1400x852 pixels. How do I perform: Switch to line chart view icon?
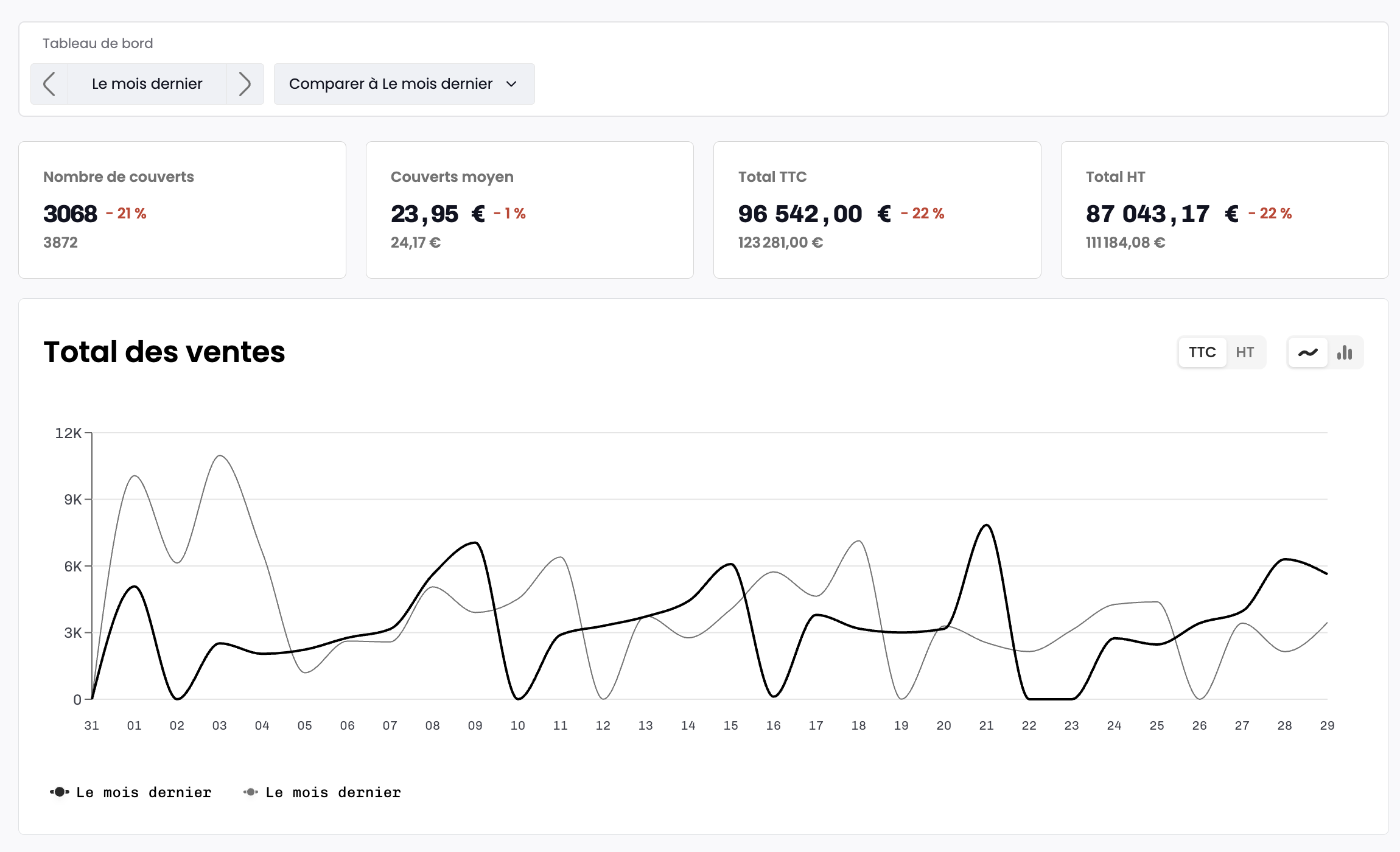click(1307, 352)
